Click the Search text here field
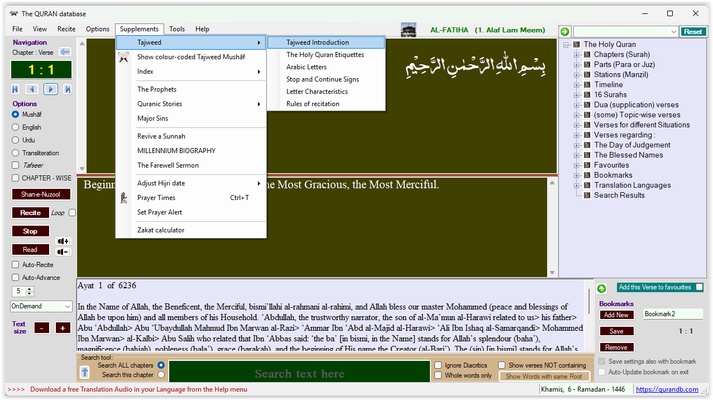Image resolution: width=713 pixels, height=400 pixels. click(299, 373)
